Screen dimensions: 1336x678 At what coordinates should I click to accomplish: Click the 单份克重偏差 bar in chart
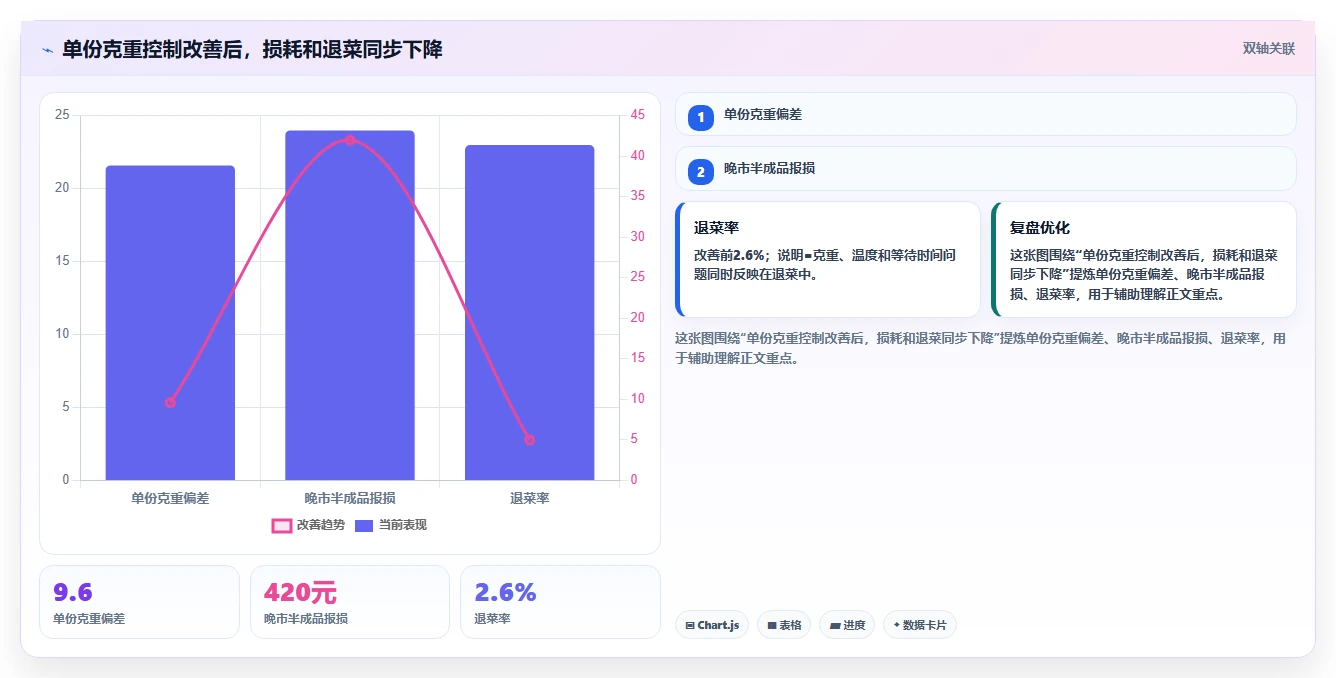click(170, 323)
